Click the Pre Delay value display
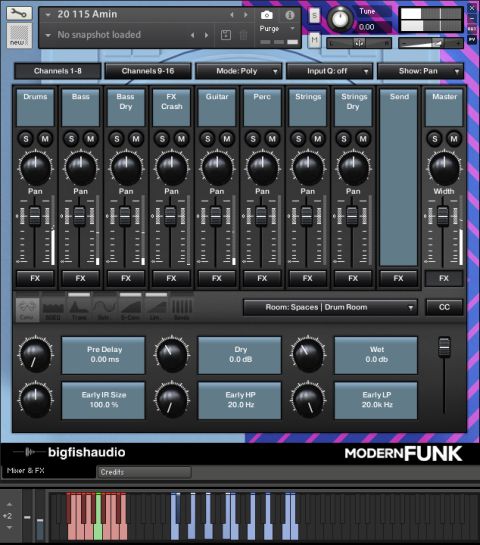The height and width of the screenshot is (545, 480). (104, 355)
